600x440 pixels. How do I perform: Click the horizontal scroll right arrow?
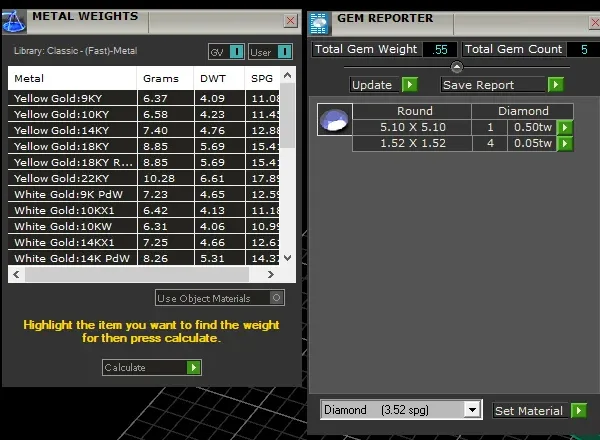pos(271,274)
